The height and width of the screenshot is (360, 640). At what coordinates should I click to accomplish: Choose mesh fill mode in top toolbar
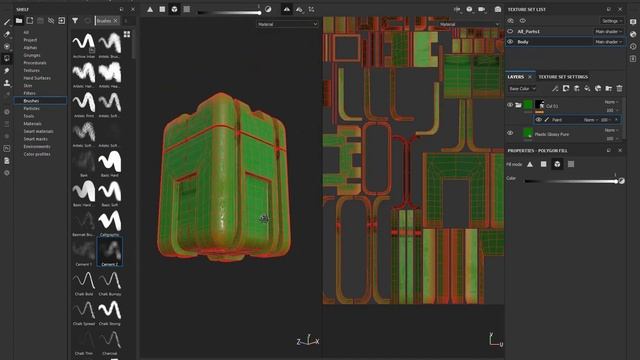[x=174, y=9]
